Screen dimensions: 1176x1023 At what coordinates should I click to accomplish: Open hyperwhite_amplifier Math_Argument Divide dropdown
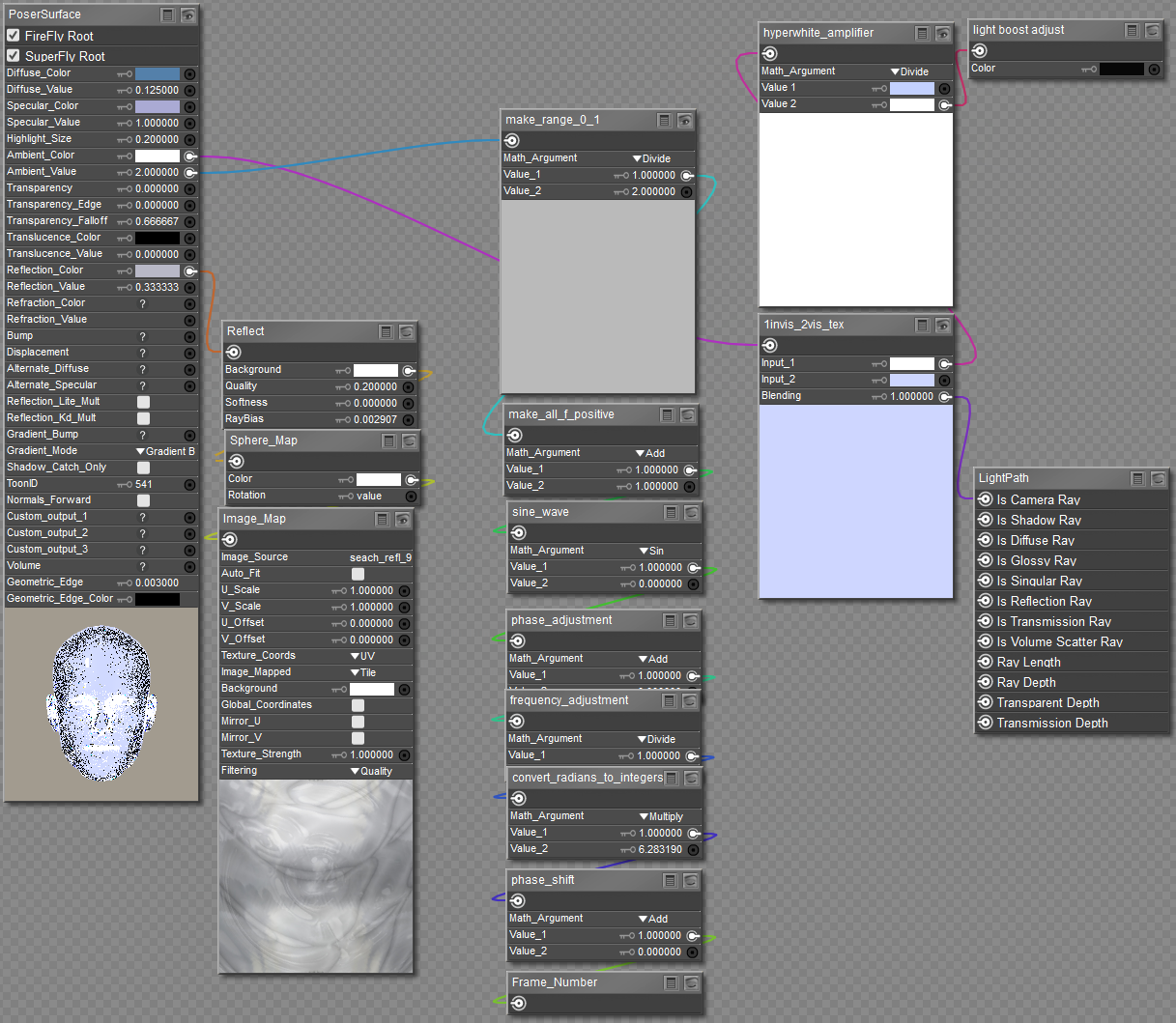point(909,71)
